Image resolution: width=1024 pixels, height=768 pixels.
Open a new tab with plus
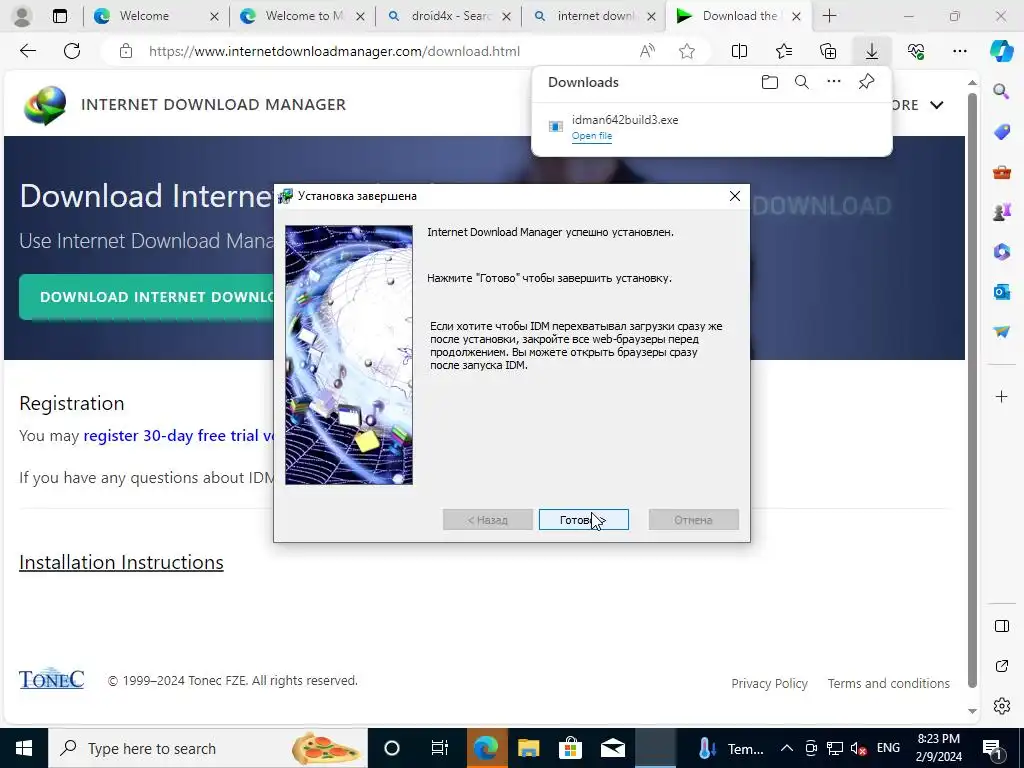829,16
